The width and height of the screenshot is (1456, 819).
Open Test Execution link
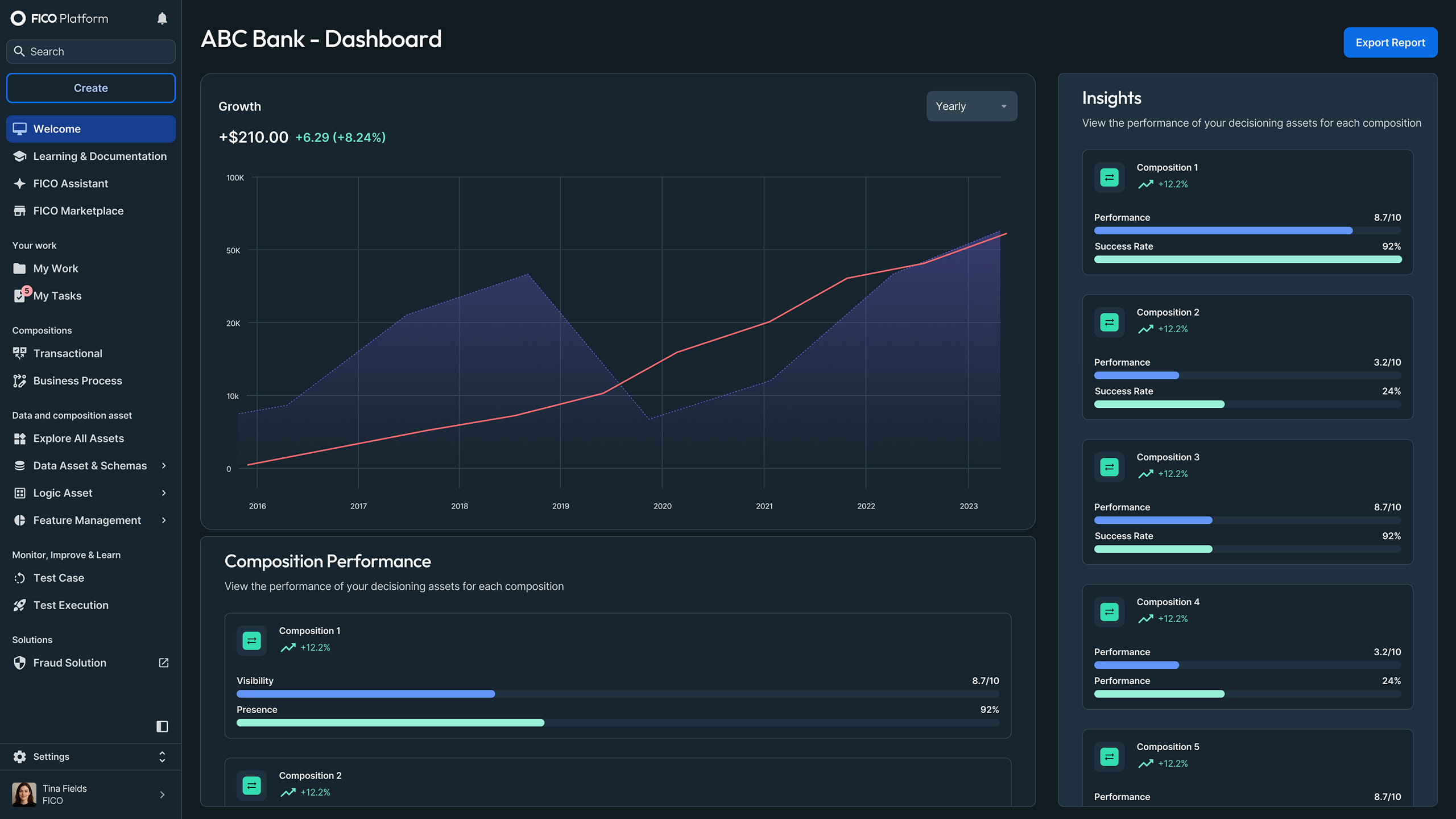tap(91, 605)
